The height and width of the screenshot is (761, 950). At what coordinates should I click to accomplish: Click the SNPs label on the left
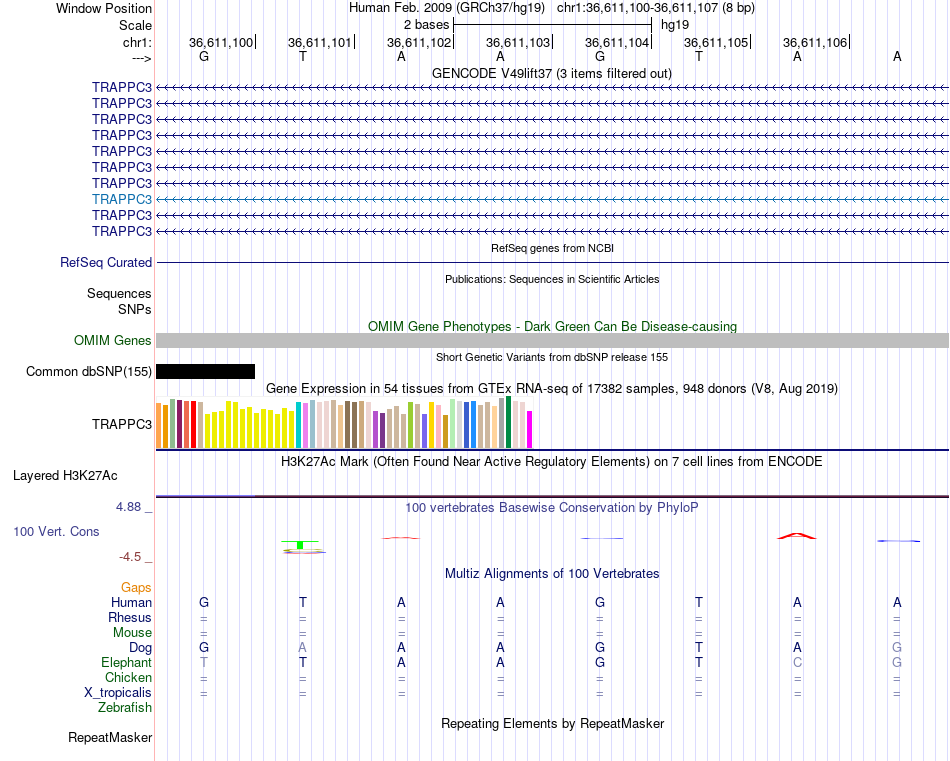click(x=135, y=309)
